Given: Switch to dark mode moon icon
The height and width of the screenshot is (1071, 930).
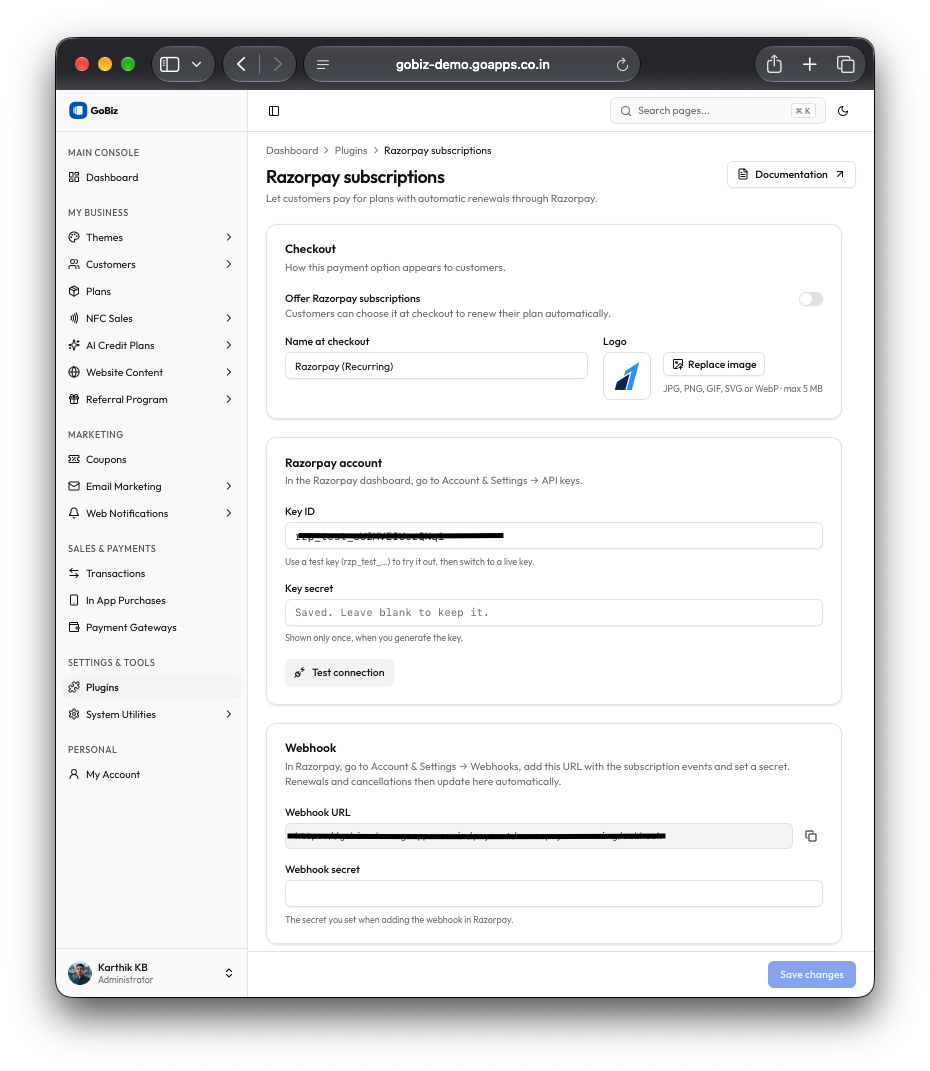Looking at the screenshot, I should (843, 111).
